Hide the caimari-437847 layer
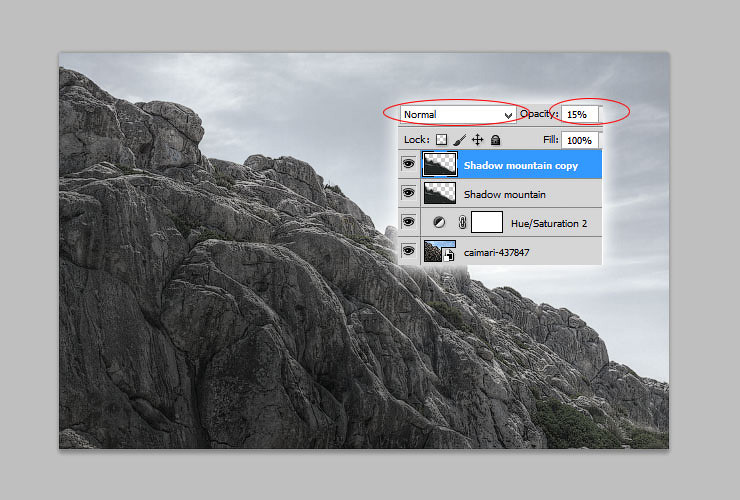This screenshot has width=740, height=500. (409, 250)
